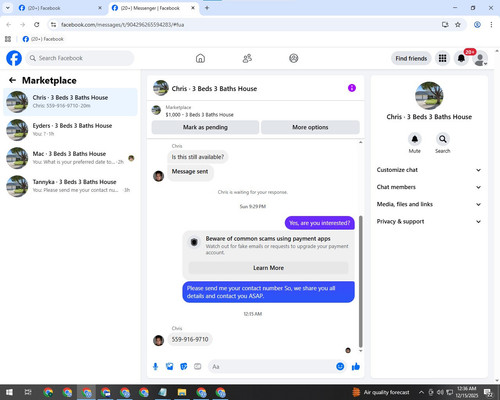Open Tannyka - 3 Beds 3 Baths House conversation
The height and width of the screenshot is (400, 500).
[x=70, y=186]
